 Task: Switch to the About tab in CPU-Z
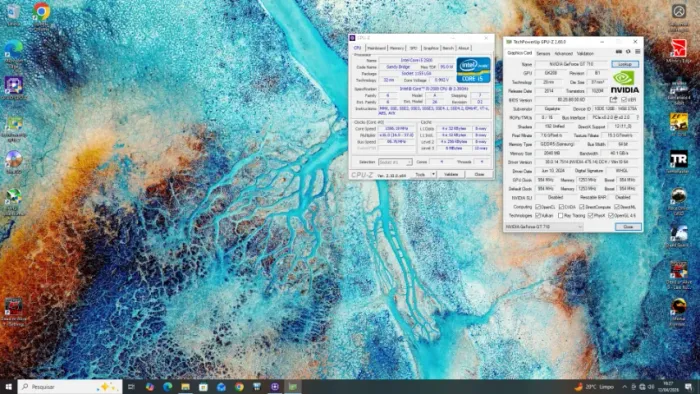464,48
